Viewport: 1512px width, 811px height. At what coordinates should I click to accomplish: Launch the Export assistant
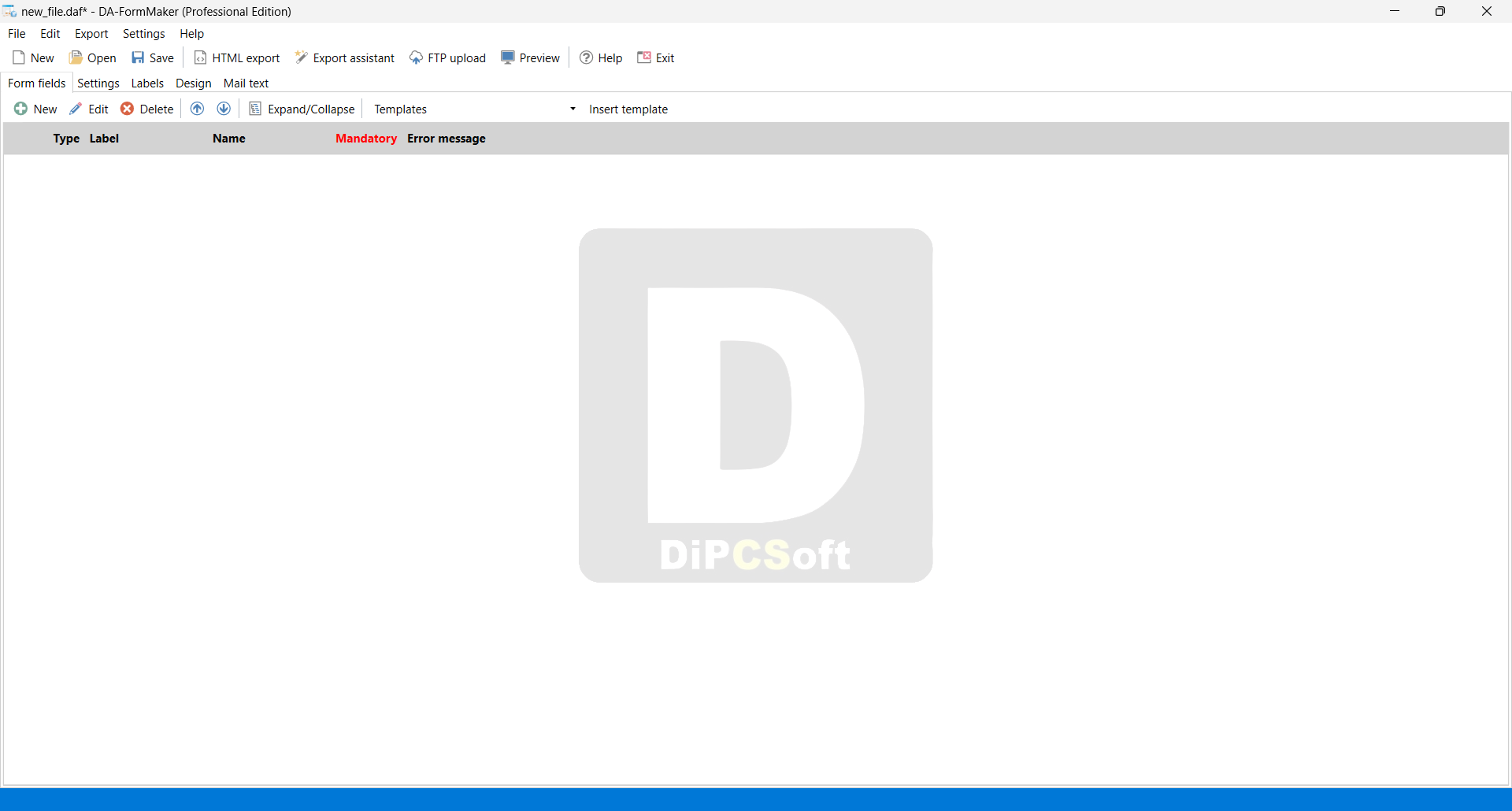pos(345,57)
